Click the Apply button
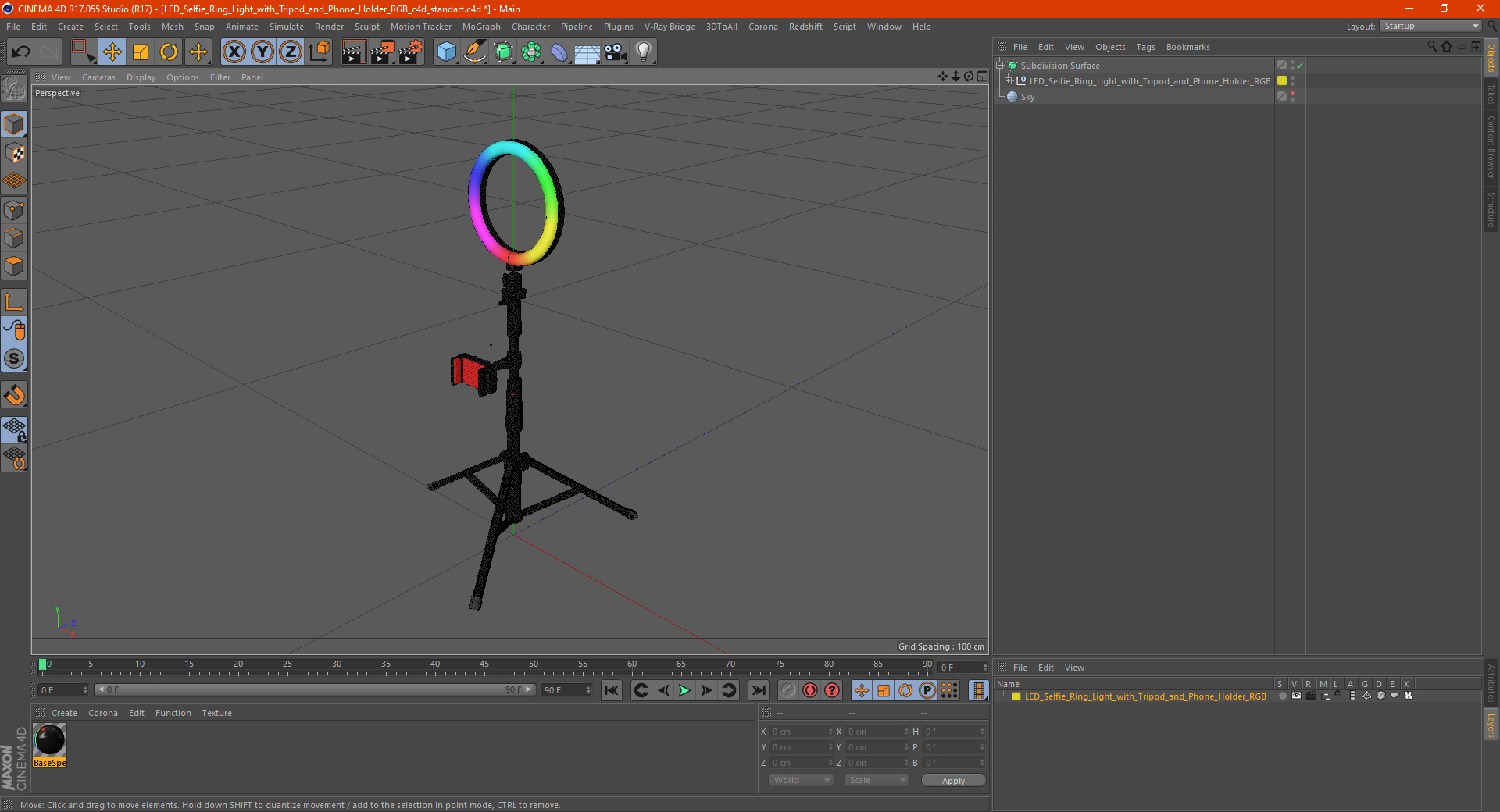 click(953, 781)
